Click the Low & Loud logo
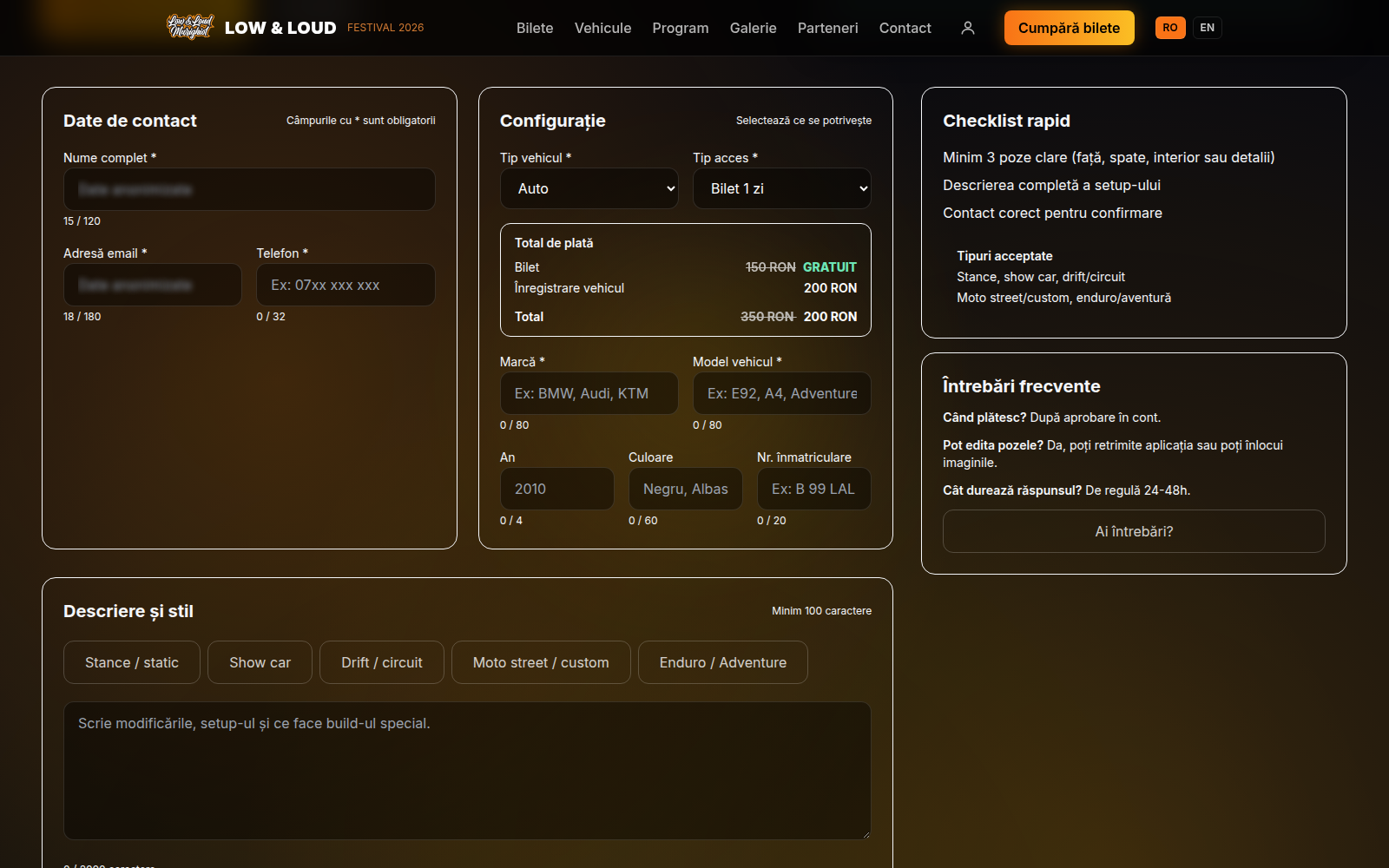The image size is (1389, 868). pyautogui.click(x=190, y=28)
